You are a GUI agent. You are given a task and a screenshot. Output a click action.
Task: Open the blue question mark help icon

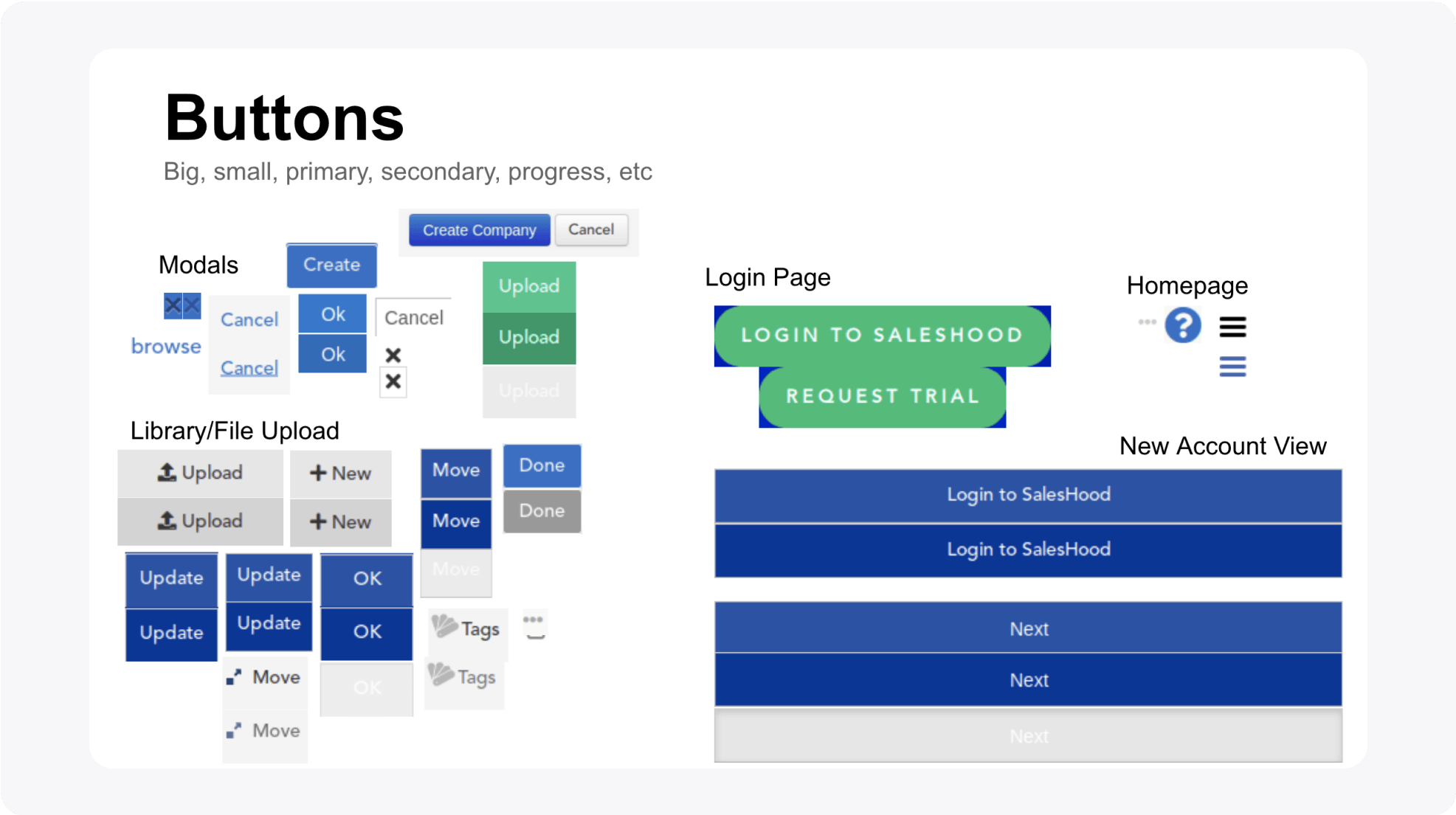(1183, 325)
